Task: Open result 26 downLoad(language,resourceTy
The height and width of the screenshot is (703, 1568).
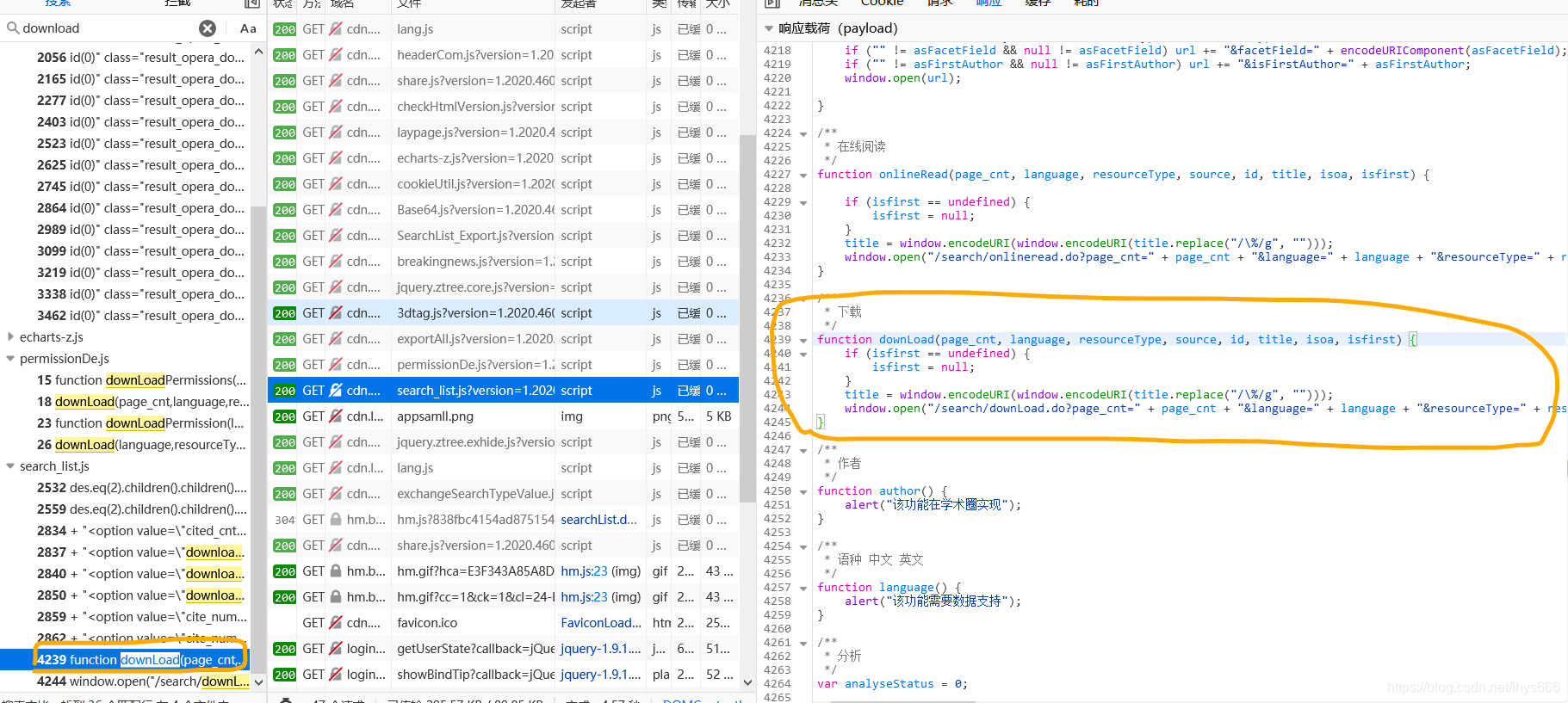Action: (x=126, y=445)
